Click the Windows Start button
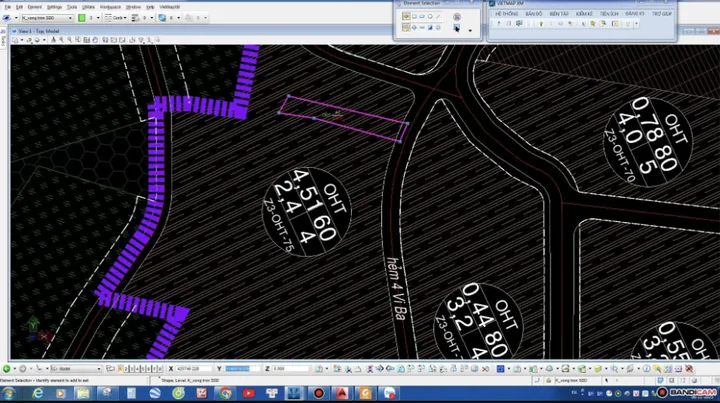The height and width of the screenshot is (403, 720). [8, 393]
